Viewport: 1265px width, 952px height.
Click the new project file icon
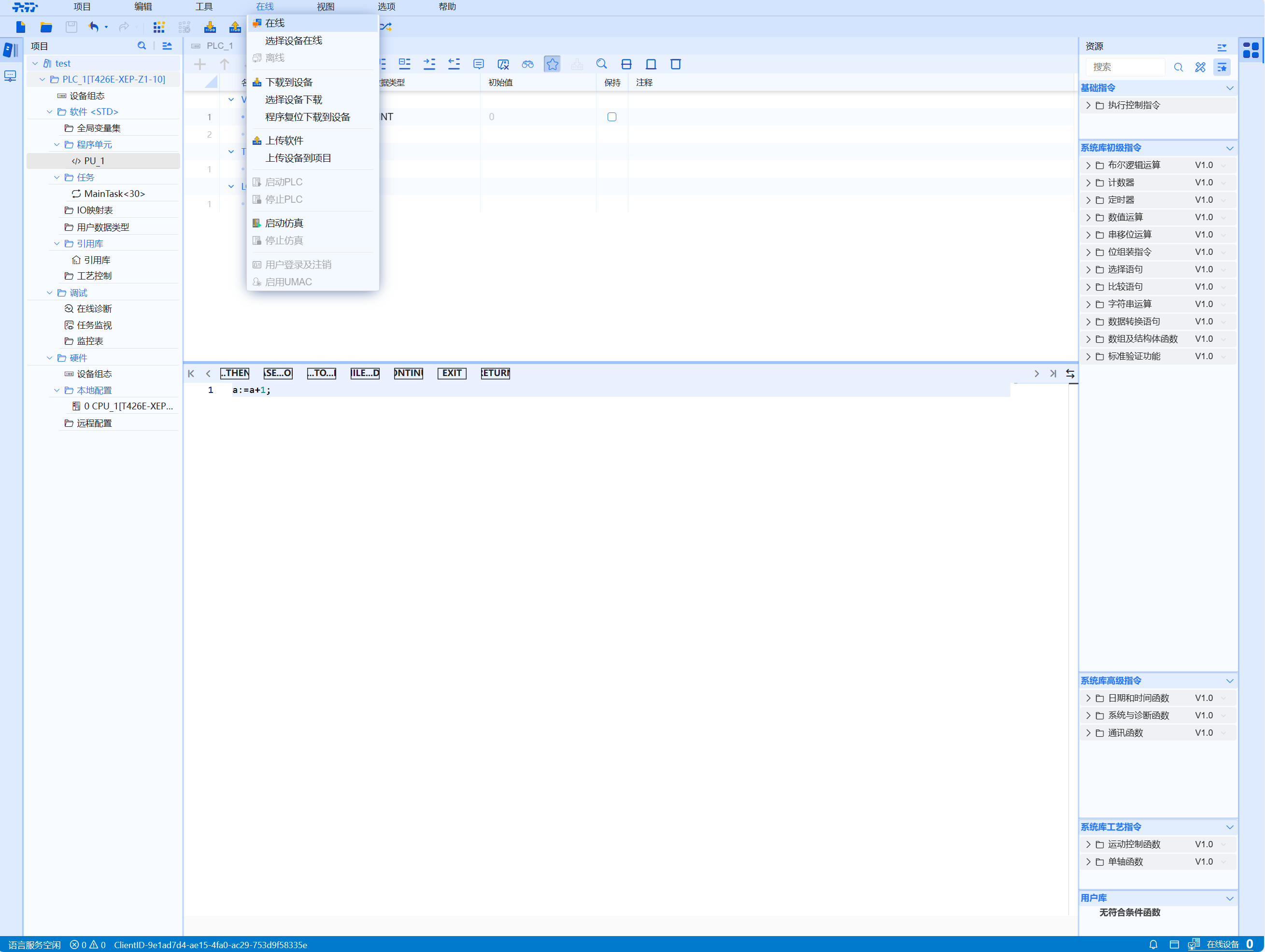(21, 27)
